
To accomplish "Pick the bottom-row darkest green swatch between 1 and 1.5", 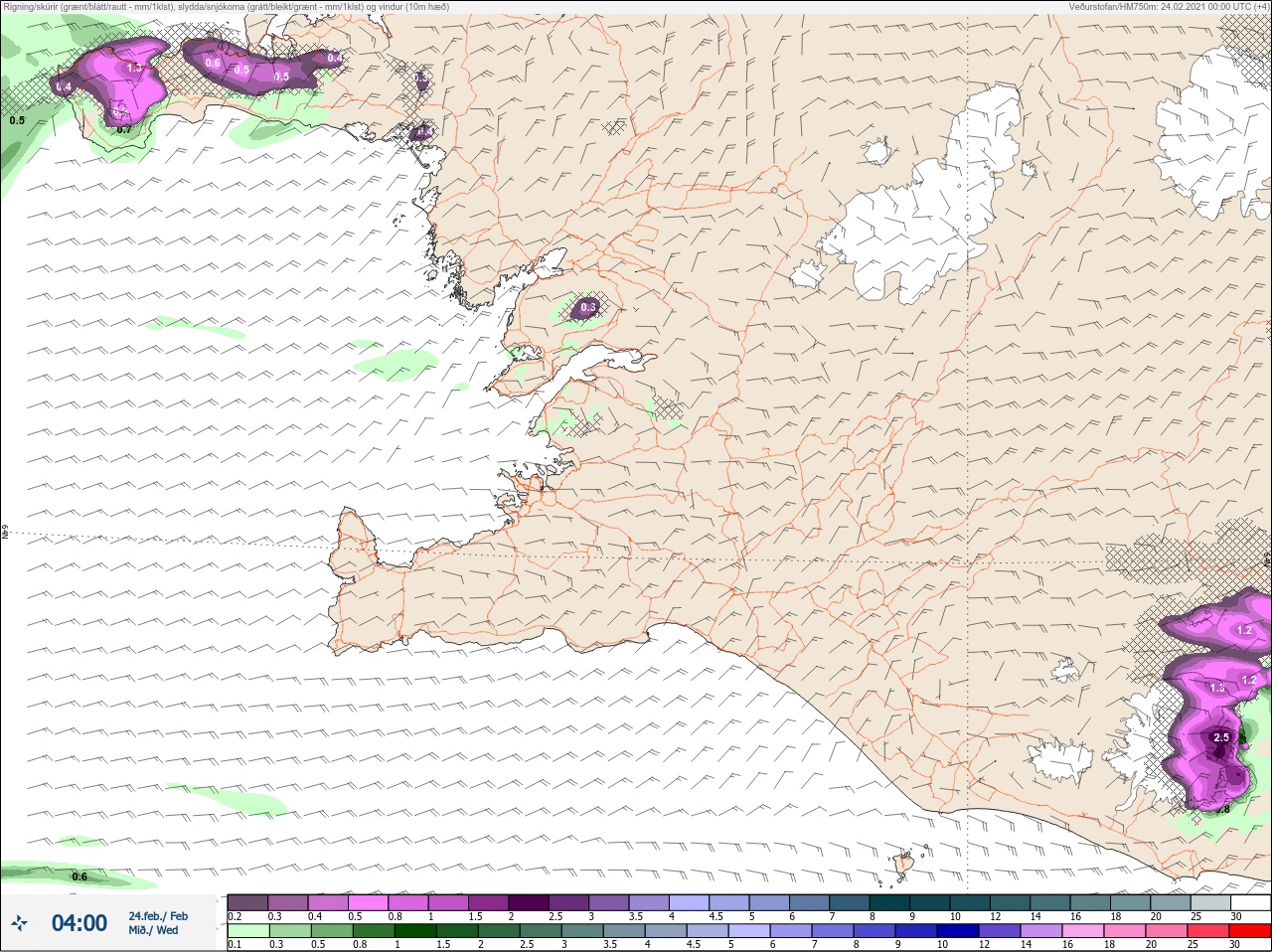I will (414, 931).
